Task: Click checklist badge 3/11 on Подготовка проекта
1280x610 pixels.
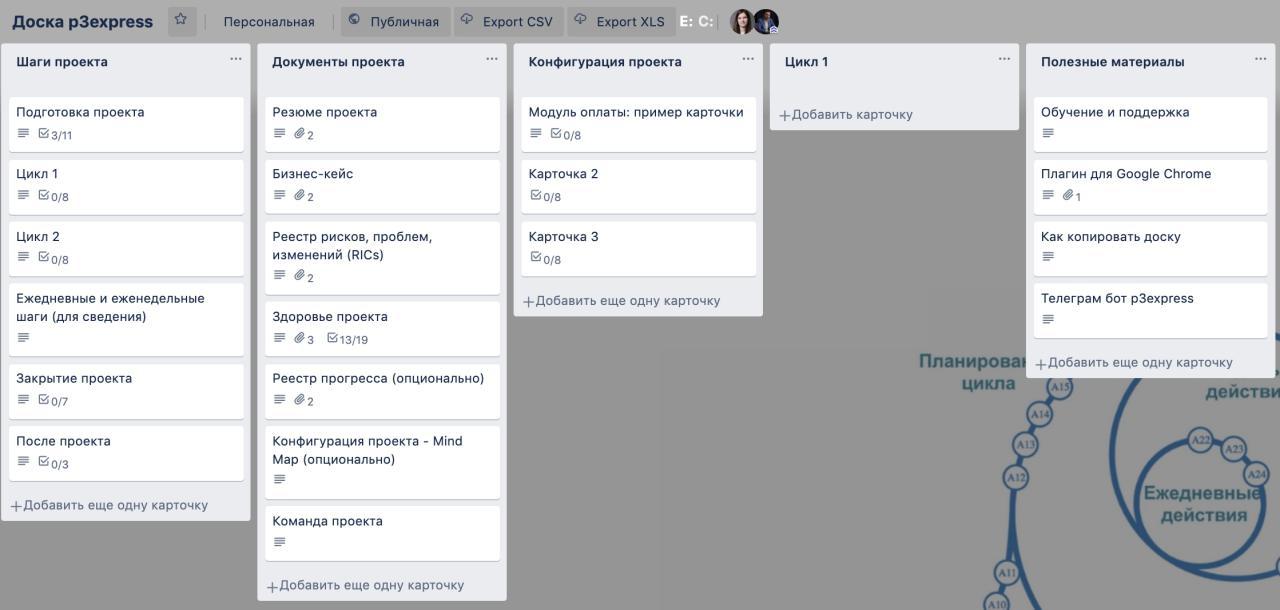Action: (55, 134)
